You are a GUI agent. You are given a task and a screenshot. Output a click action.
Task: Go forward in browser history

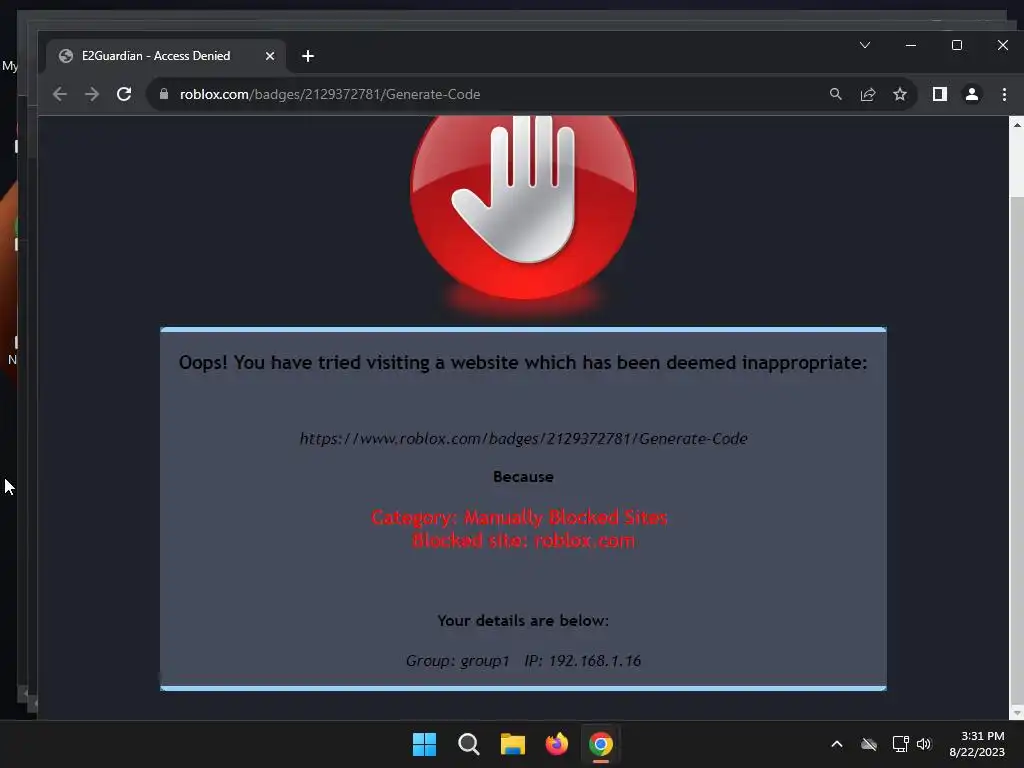tap(92, 94)
